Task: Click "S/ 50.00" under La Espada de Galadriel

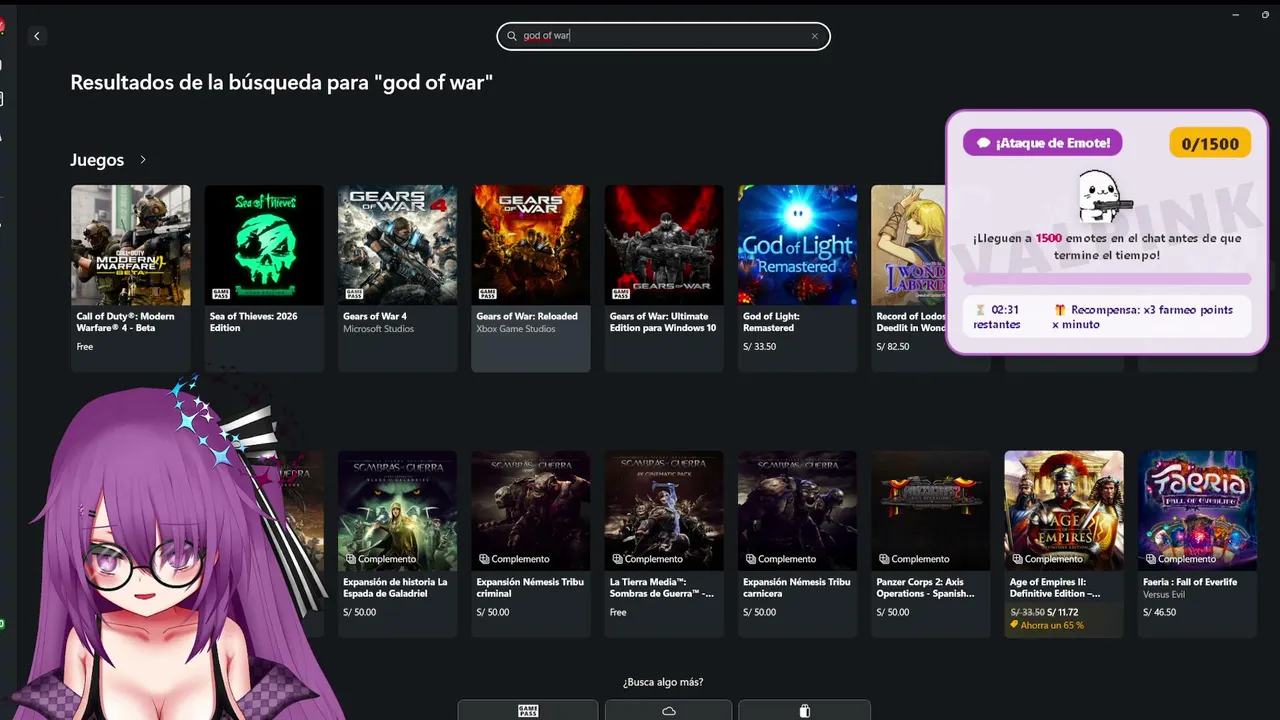Action: 360,612
